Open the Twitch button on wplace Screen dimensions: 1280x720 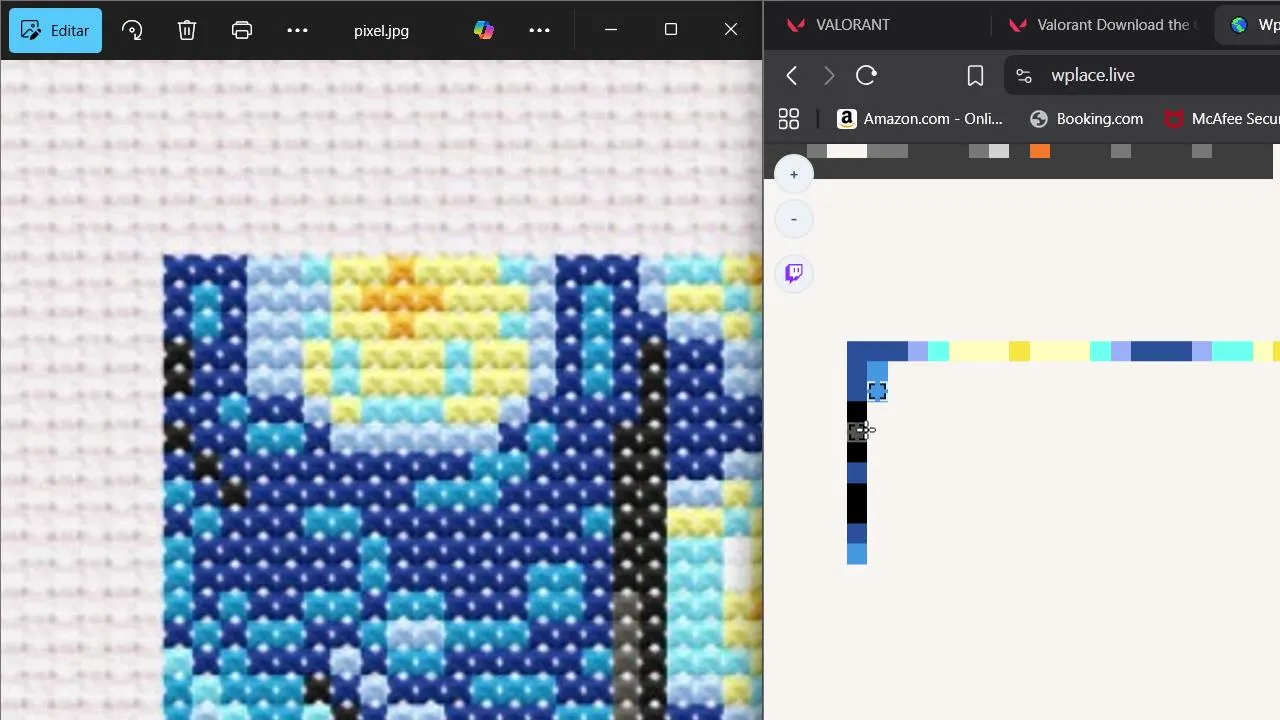pyautogui.click(x=794, y=273)
